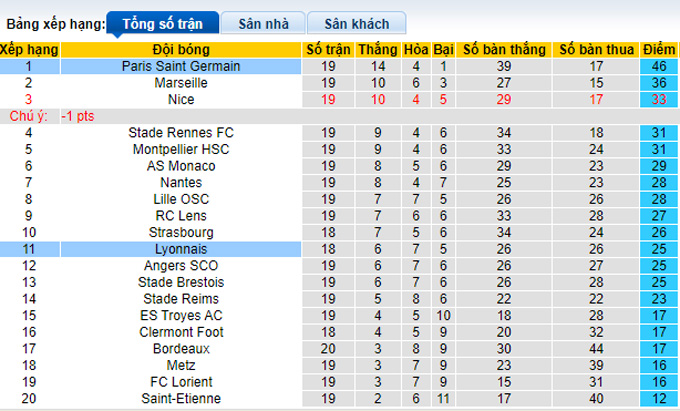Open Stade Rennes FC team page

(x=181, y=133)
